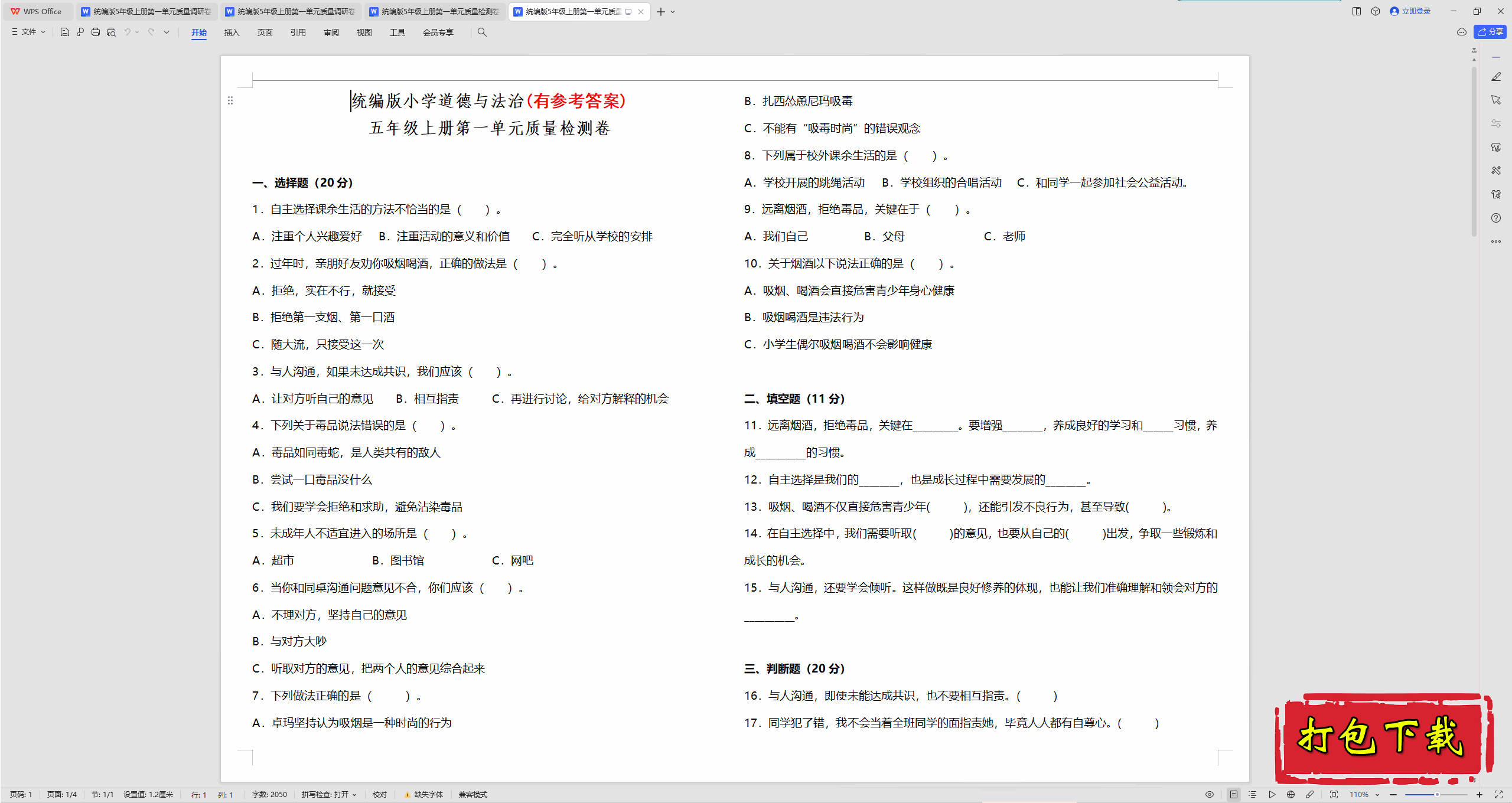
Task: Click the 页面: 1/4 page indicator
Action: tap(62, 795)
